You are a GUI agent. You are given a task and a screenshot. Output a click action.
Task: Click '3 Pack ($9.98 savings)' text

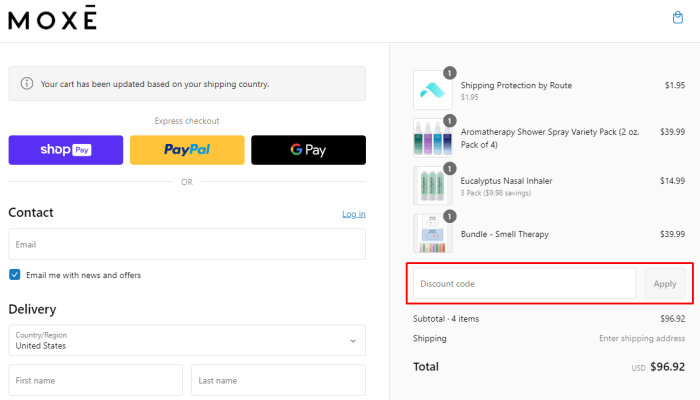click(x=496, y=193)
